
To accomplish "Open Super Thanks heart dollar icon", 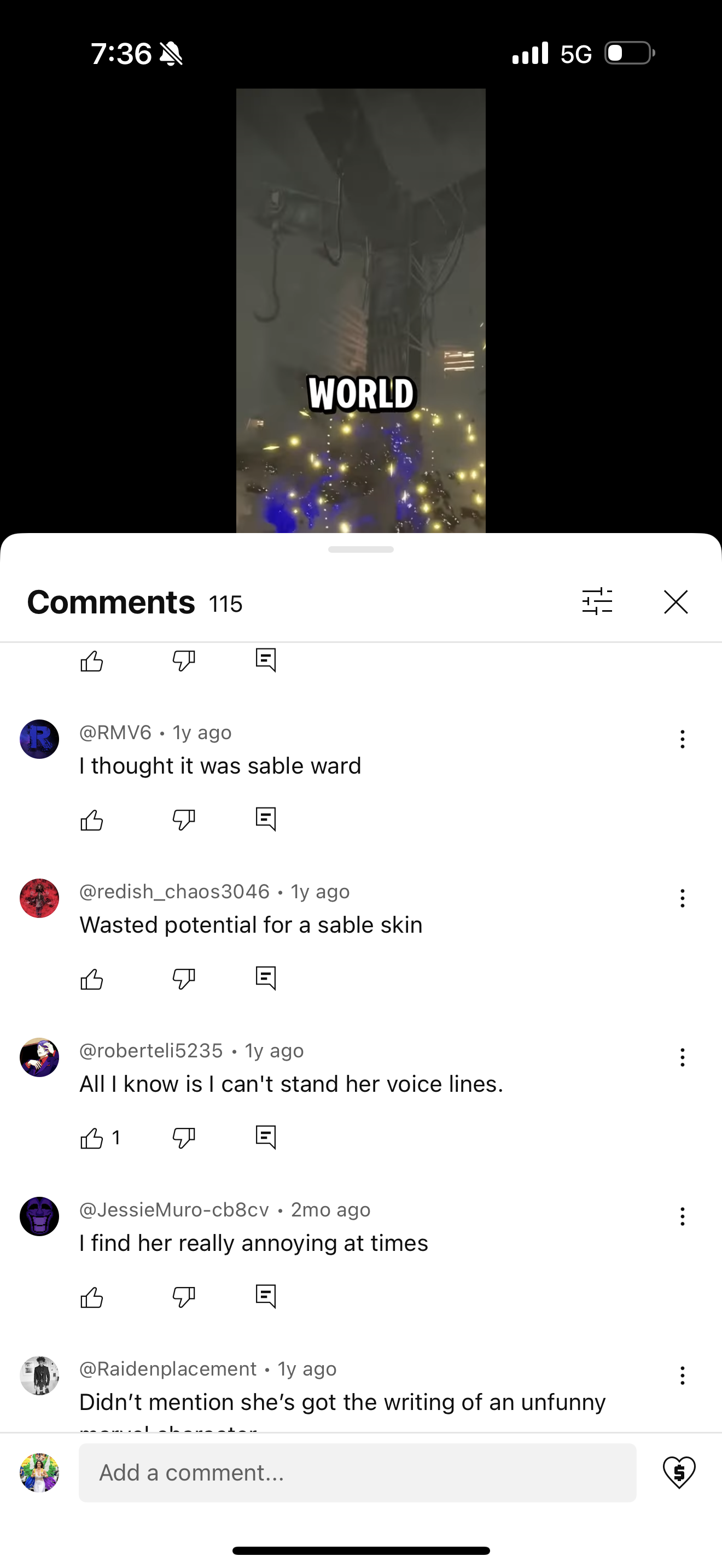I will click(x=679, y=1472).
